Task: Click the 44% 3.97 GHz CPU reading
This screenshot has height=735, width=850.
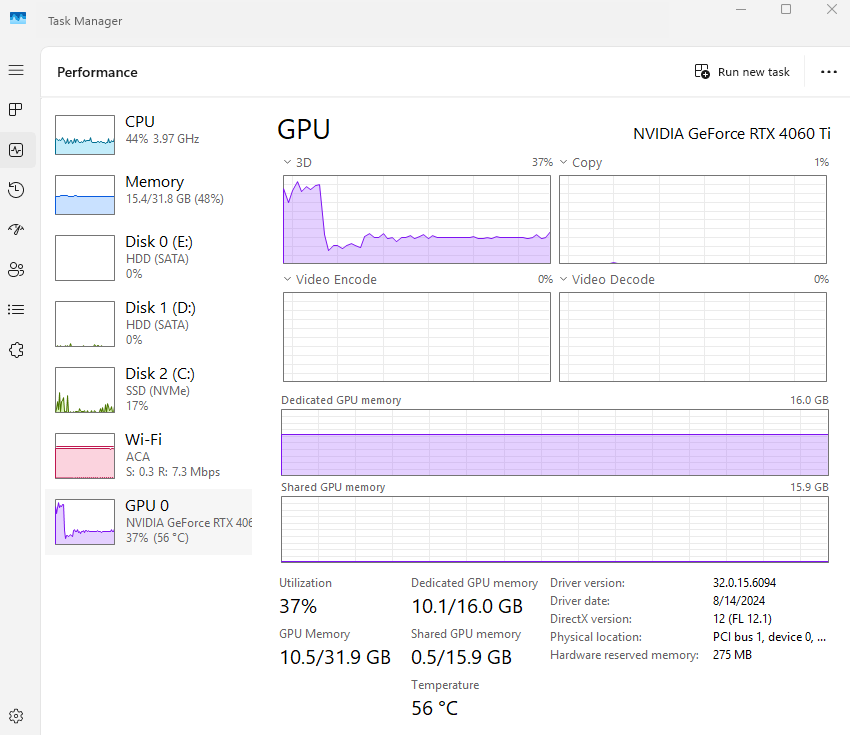Action: tap(163, 139)
